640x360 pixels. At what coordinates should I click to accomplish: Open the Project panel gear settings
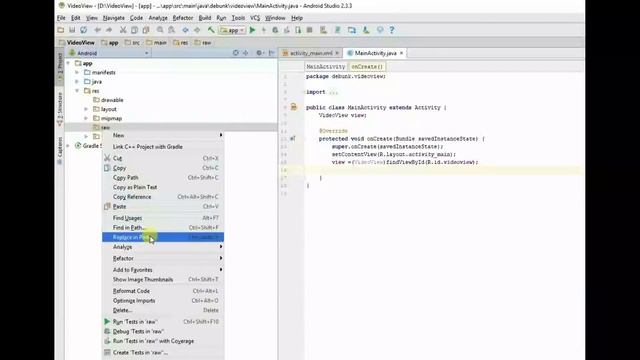[x=259, y=53]
